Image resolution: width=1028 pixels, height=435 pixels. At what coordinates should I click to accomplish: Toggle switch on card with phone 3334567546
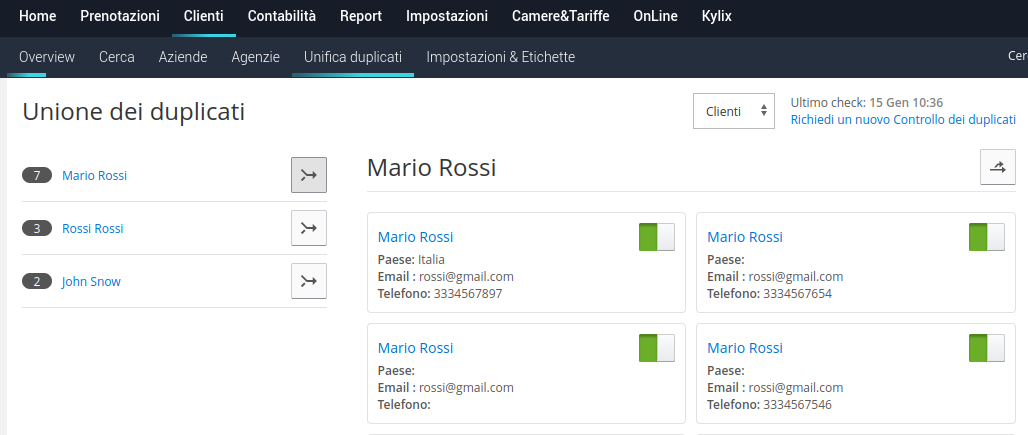[x=987, y=348]
